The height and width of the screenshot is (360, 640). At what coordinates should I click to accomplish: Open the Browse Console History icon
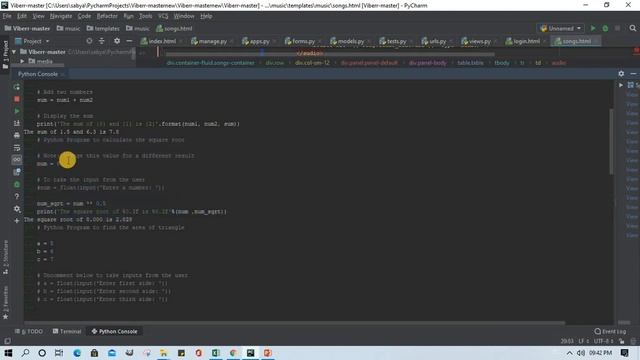[x=17, y=172]
